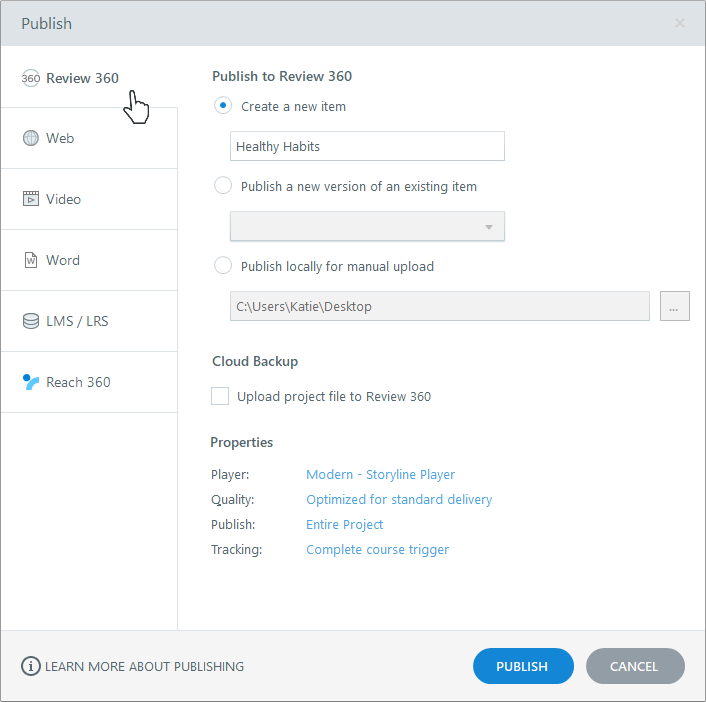
Task: Switch to the Web publish tab
Action: [x=60, y=138]
